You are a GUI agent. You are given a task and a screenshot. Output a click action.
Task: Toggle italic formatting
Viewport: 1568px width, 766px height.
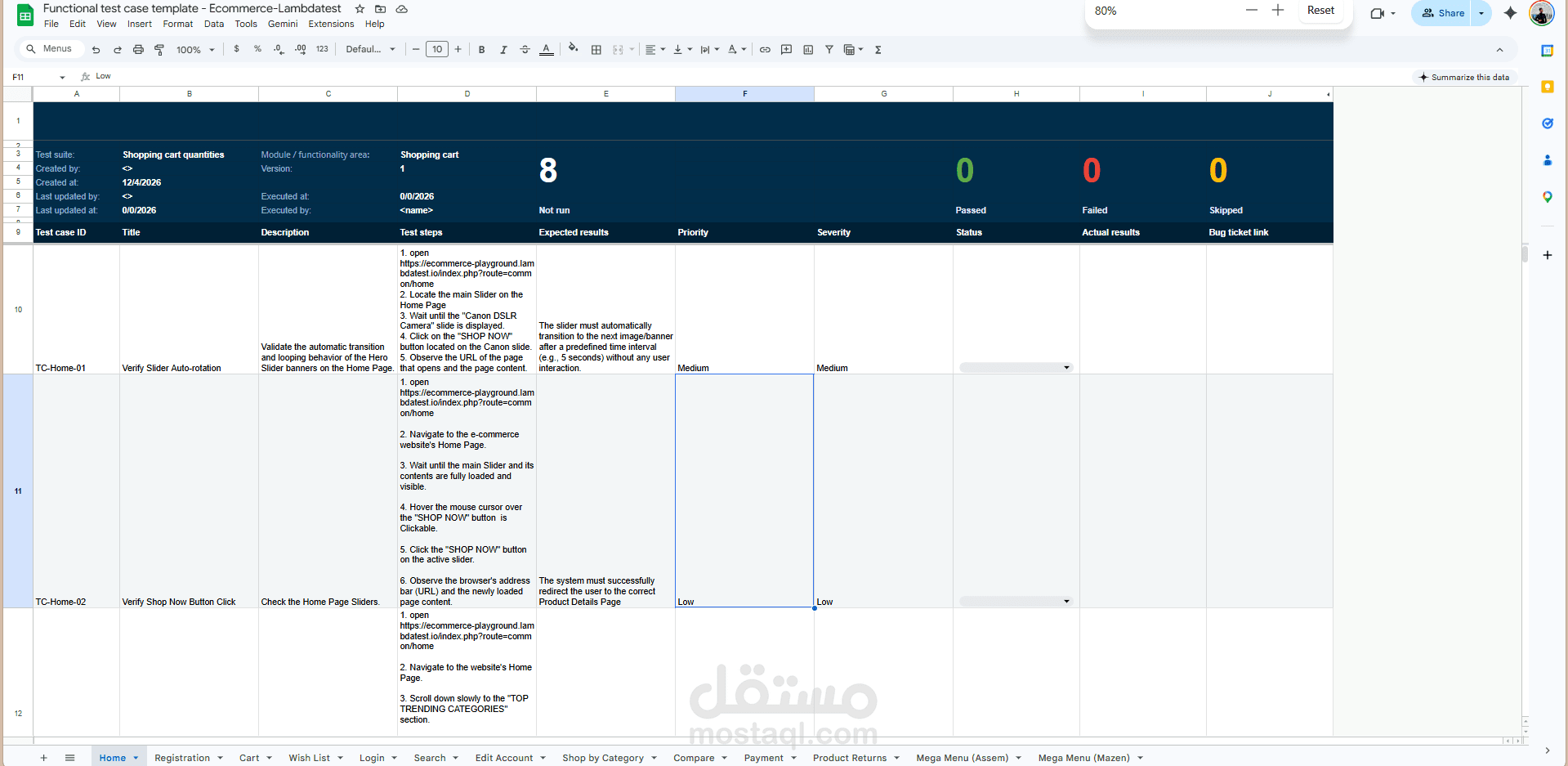click(x=503, y=50)
